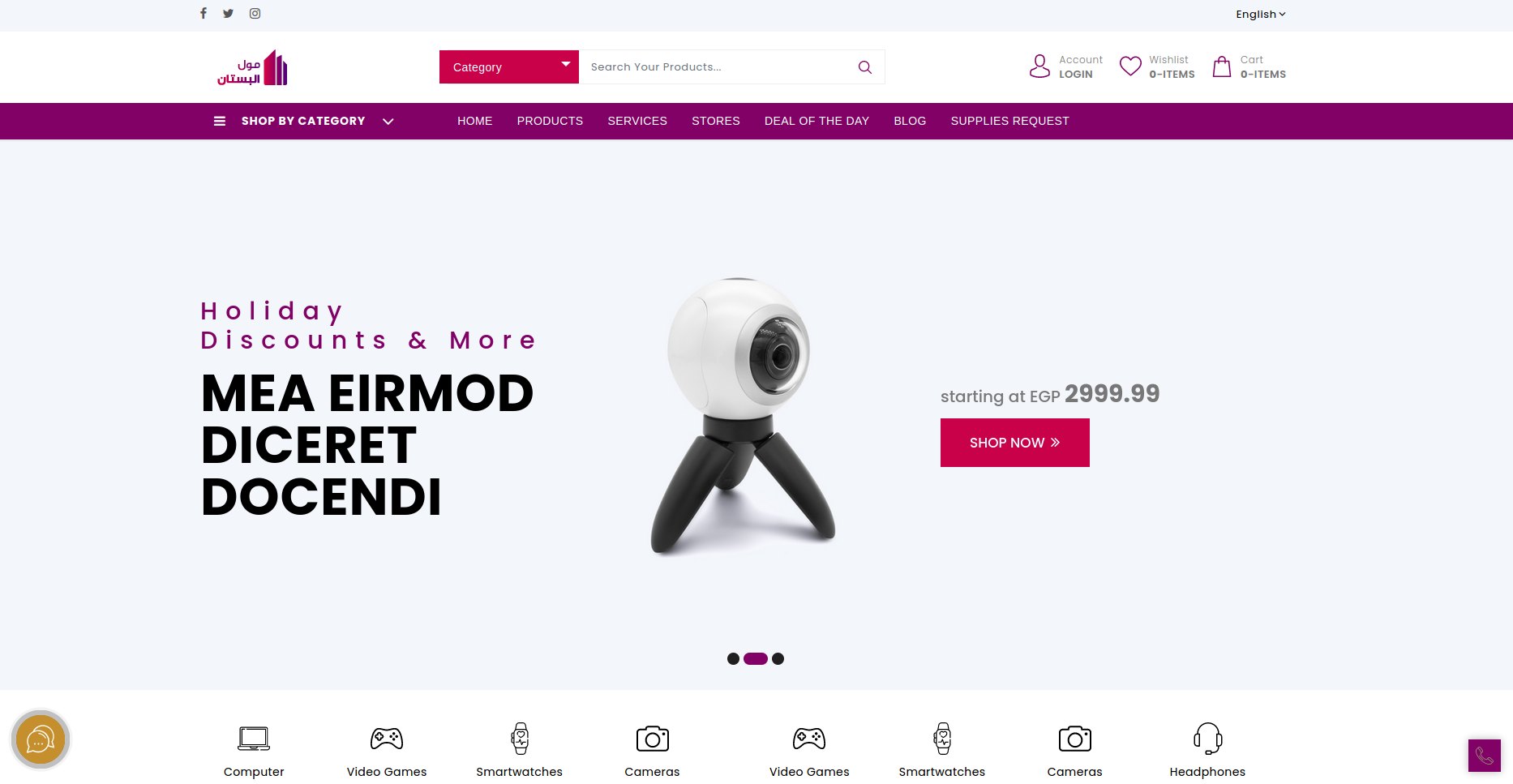The image size is (1513, 784).
Task: Open the Category search dropdown
Action: (509, 67)
